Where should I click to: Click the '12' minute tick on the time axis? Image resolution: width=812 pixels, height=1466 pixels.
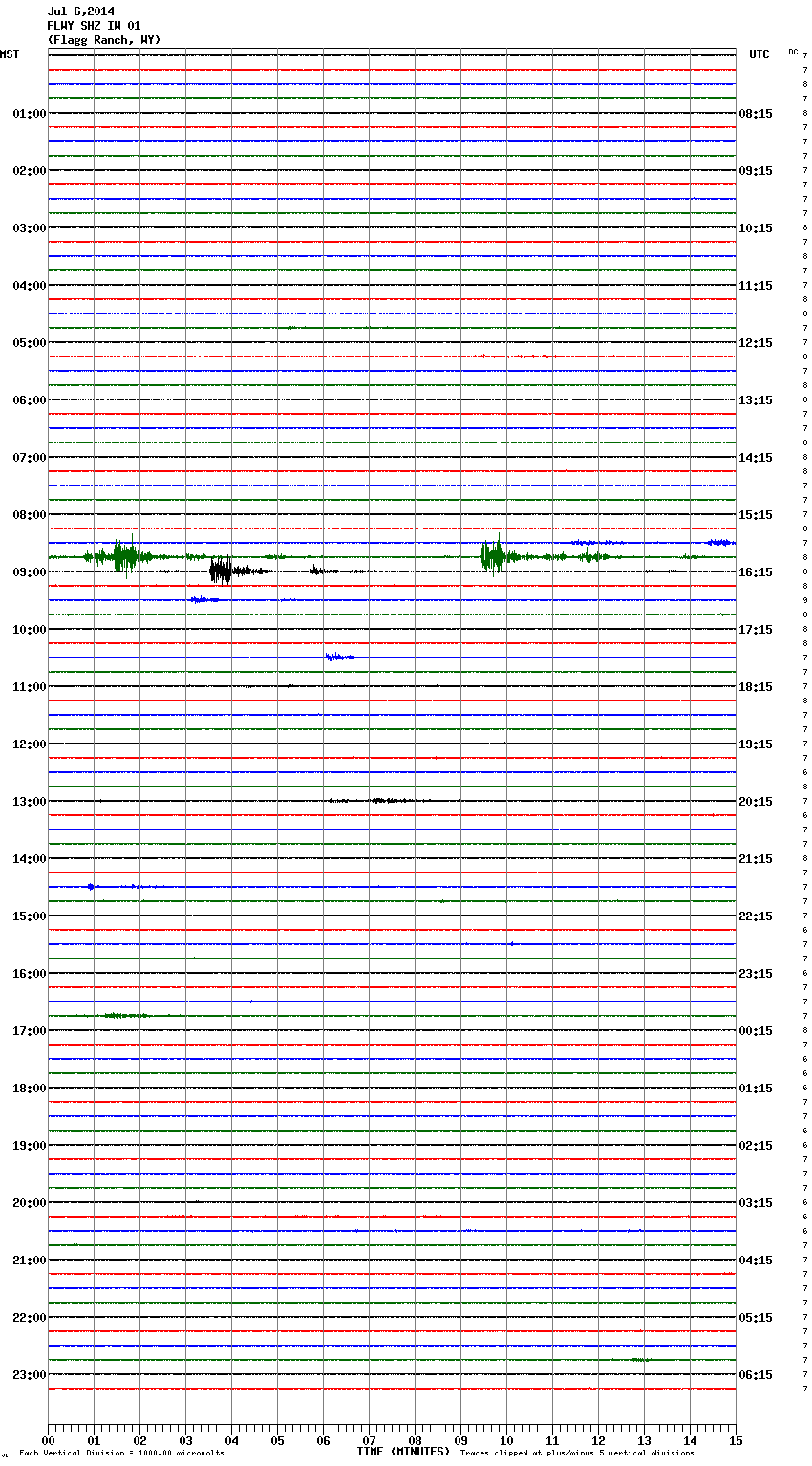coord(598,1440)
